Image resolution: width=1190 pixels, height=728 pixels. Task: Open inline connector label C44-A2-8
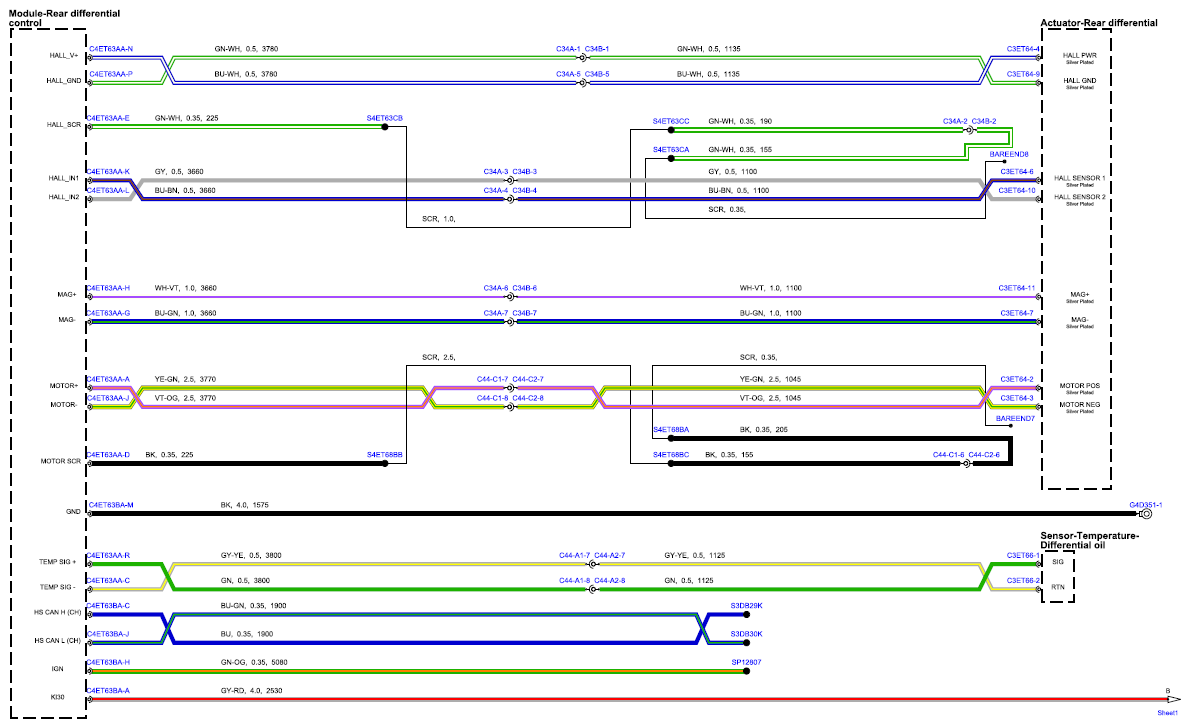click(x=609, y=580)
